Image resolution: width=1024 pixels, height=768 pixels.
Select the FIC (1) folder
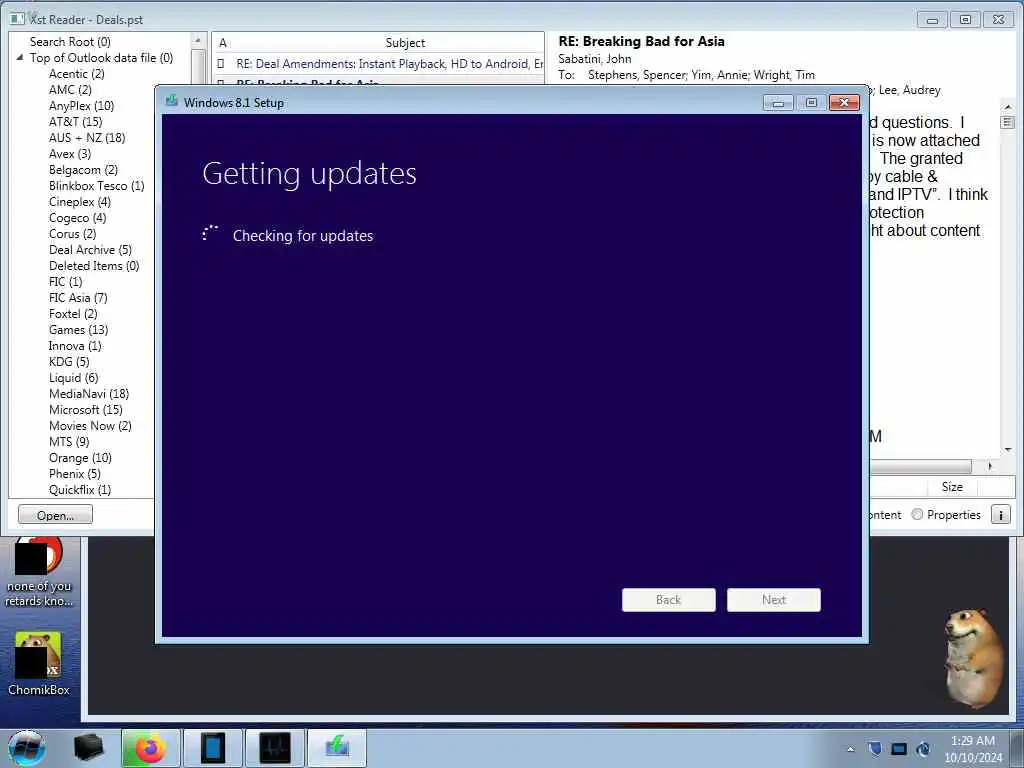(65, 281)
